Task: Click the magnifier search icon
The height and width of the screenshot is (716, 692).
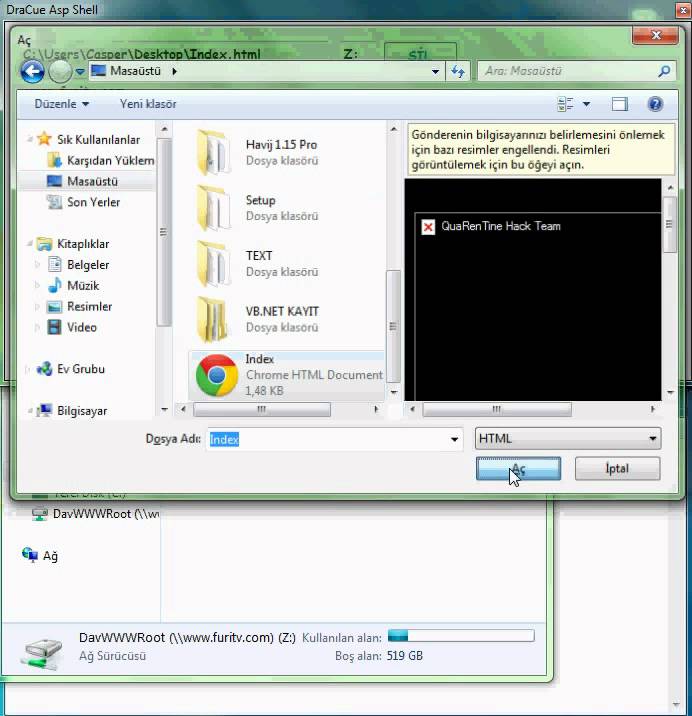Action: [x=665, y=71]
